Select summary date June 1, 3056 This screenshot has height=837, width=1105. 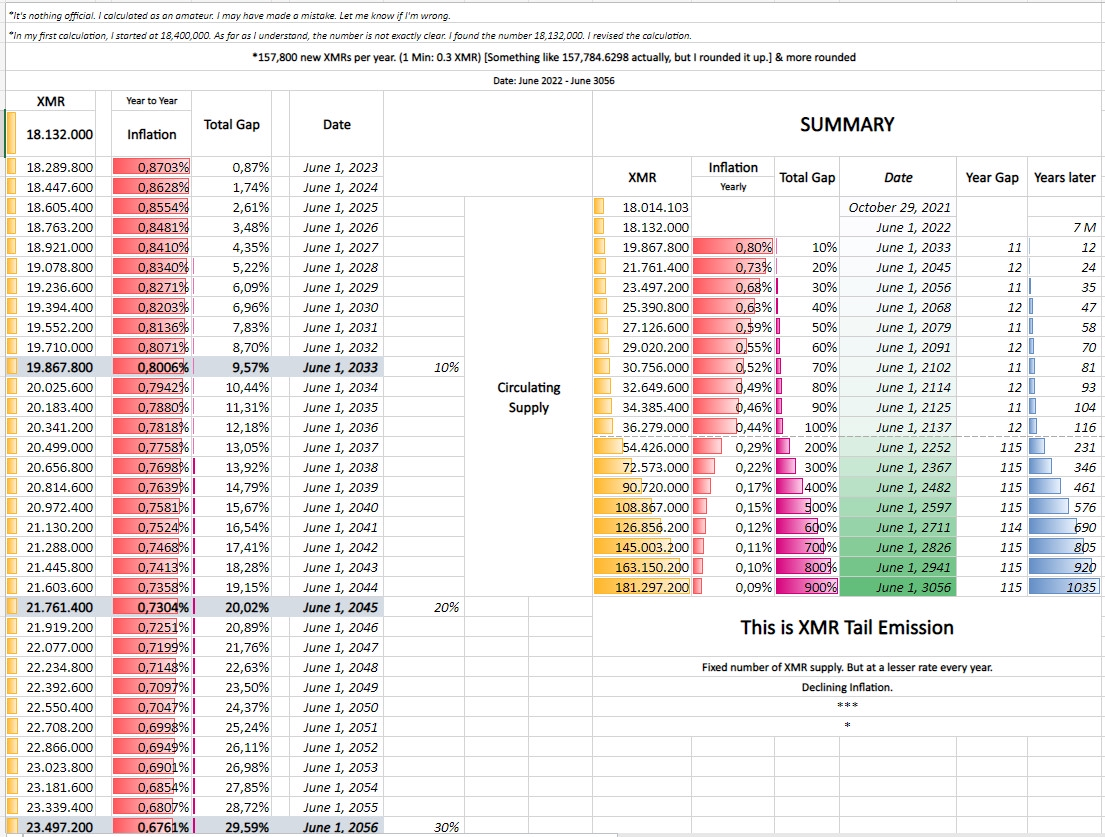899,587
